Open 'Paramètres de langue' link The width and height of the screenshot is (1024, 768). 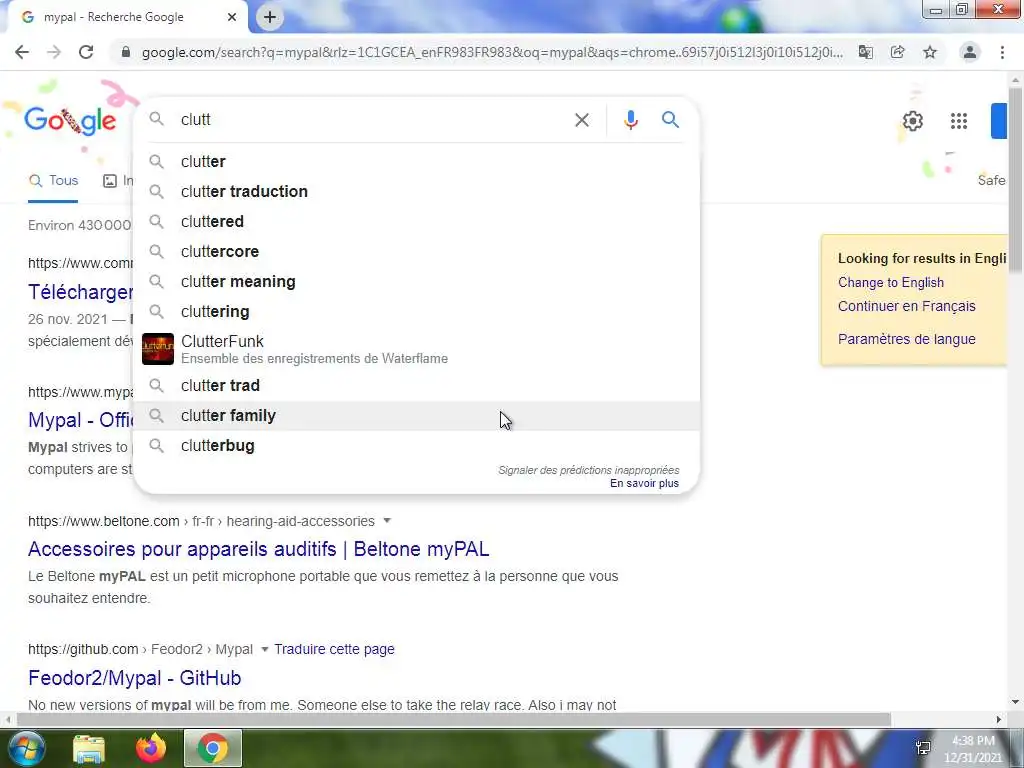point(906,339)
